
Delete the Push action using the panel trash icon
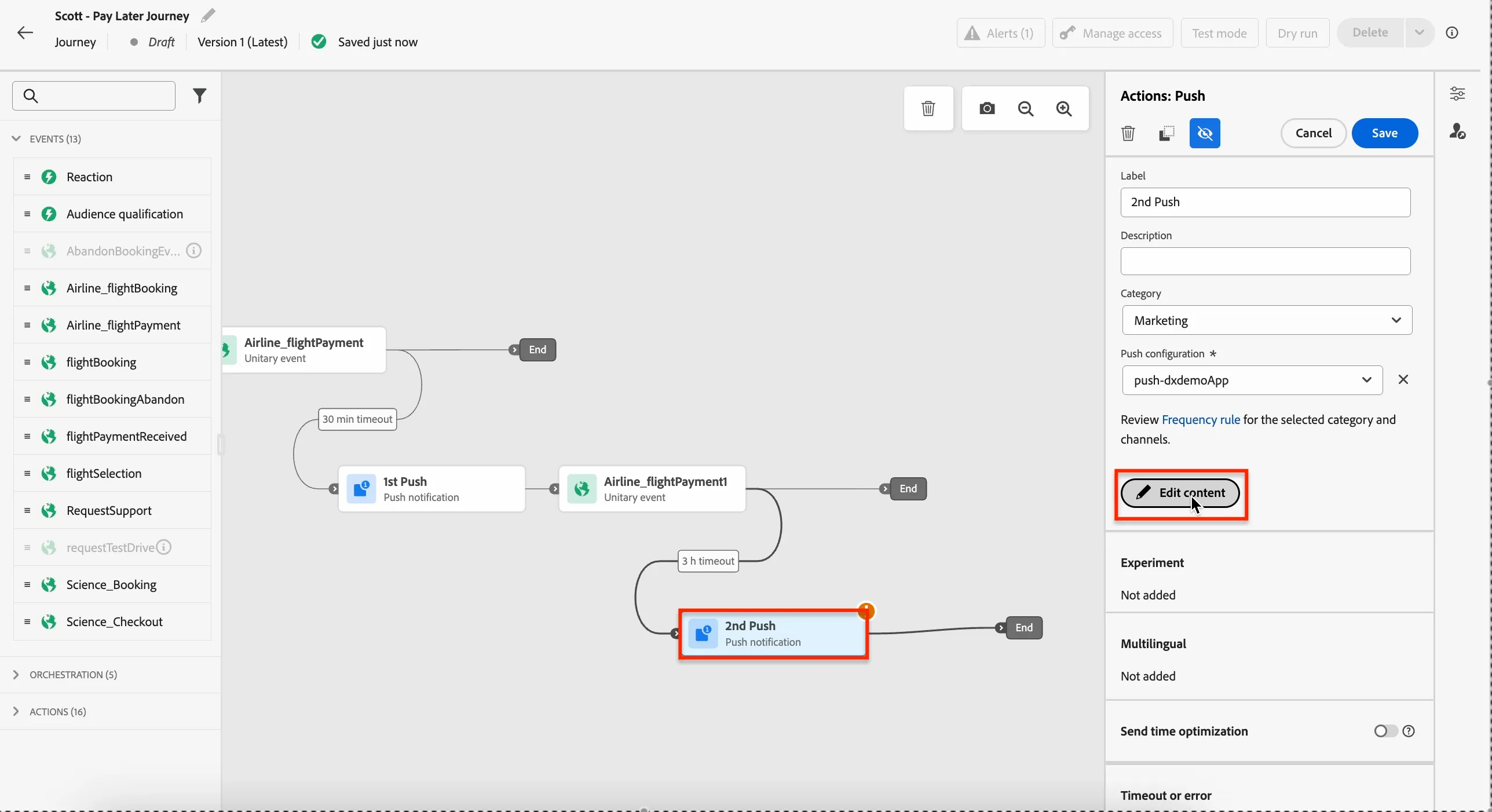[1128, 133]
